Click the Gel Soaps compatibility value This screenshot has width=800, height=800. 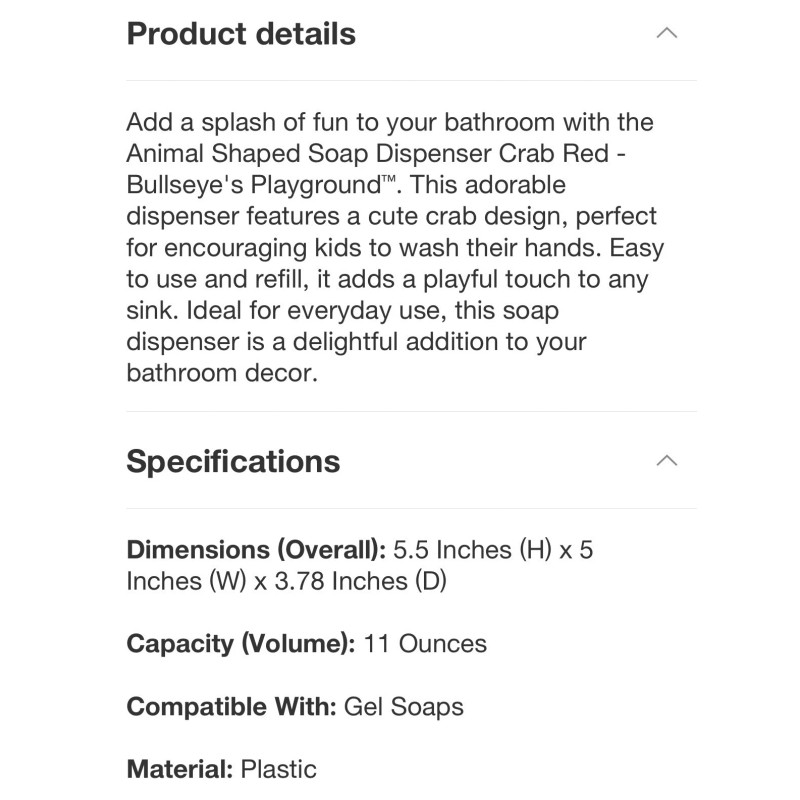click(404, 707)
